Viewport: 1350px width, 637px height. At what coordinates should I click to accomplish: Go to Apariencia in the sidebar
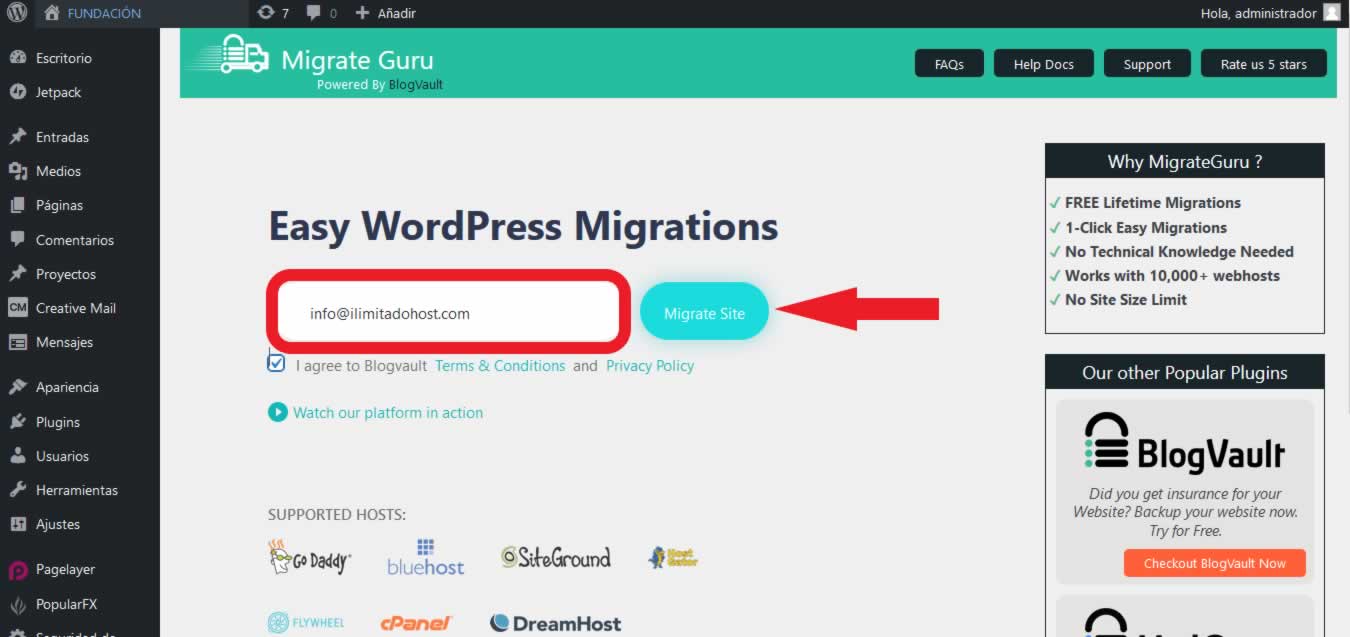pos(67,387)
